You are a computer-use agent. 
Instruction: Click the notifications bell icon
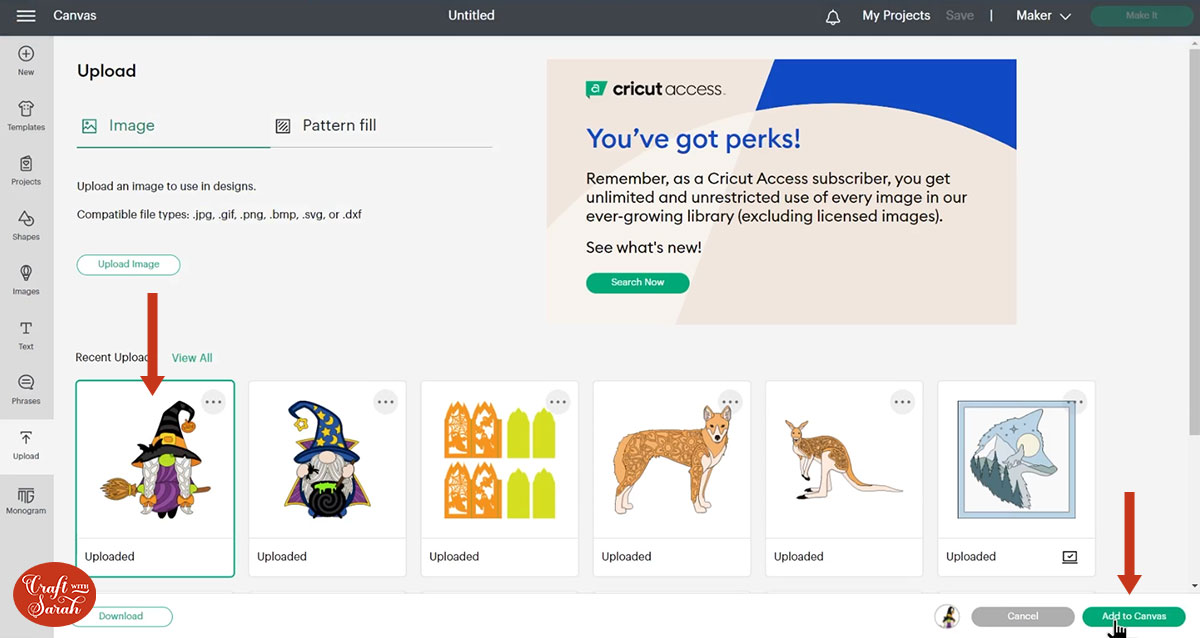pos(833,17)
